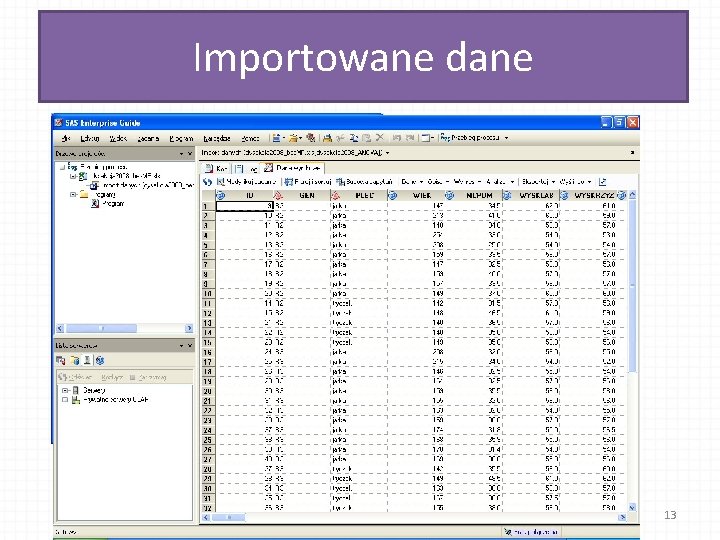This screenshot has height=540, width=720.
Task: Click the character type icon of GEN column
Action: pyautogui.click(x=278, y=195)
